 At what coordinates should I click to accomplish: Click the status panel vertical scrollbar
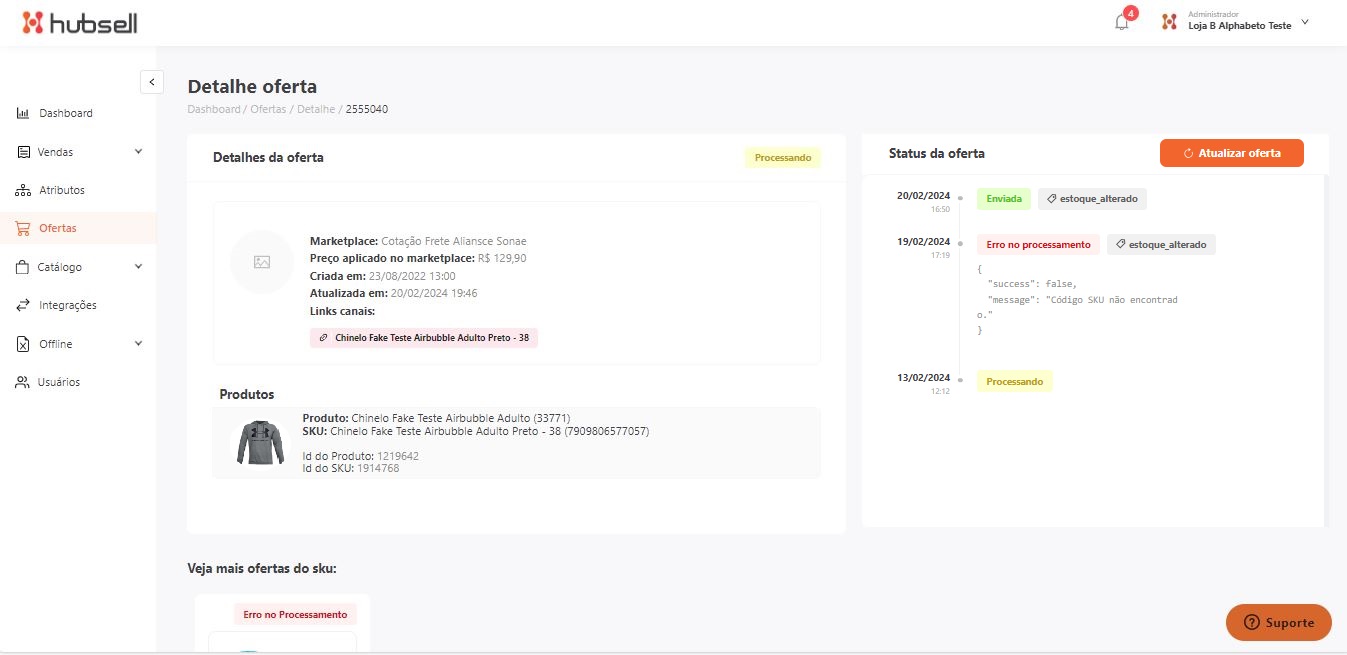tap(1326, 350)
